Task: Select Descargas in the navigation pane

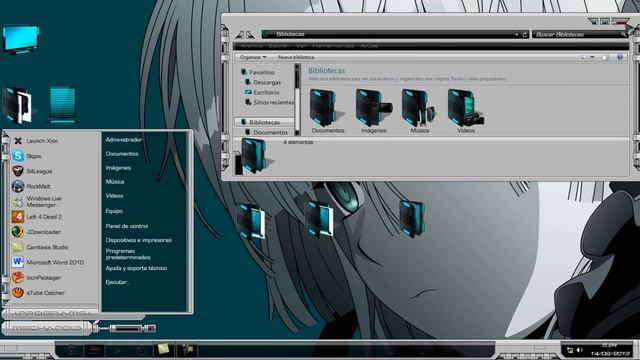Action: [x=263, y=82]
